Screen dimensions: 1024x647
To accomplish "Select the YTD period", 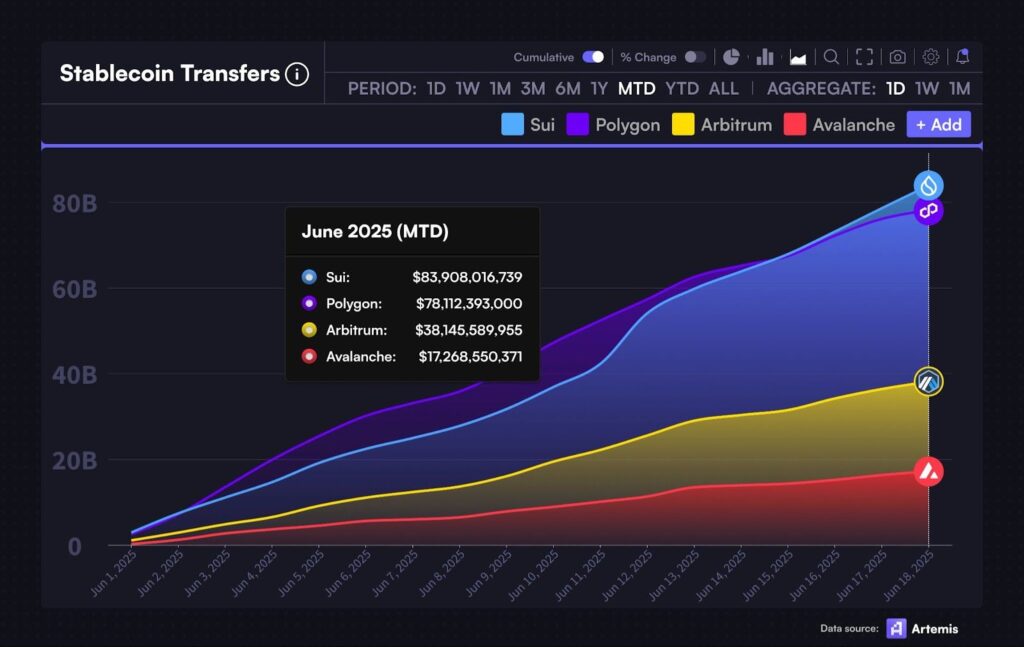I will [x=682, y=88].
